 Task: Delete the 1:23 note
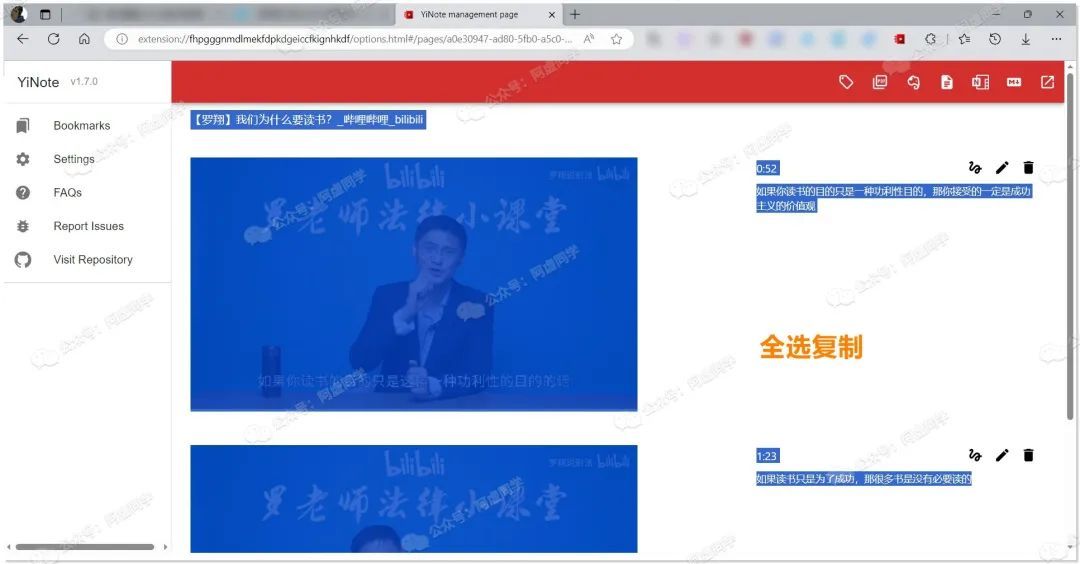click(1028, 455)
